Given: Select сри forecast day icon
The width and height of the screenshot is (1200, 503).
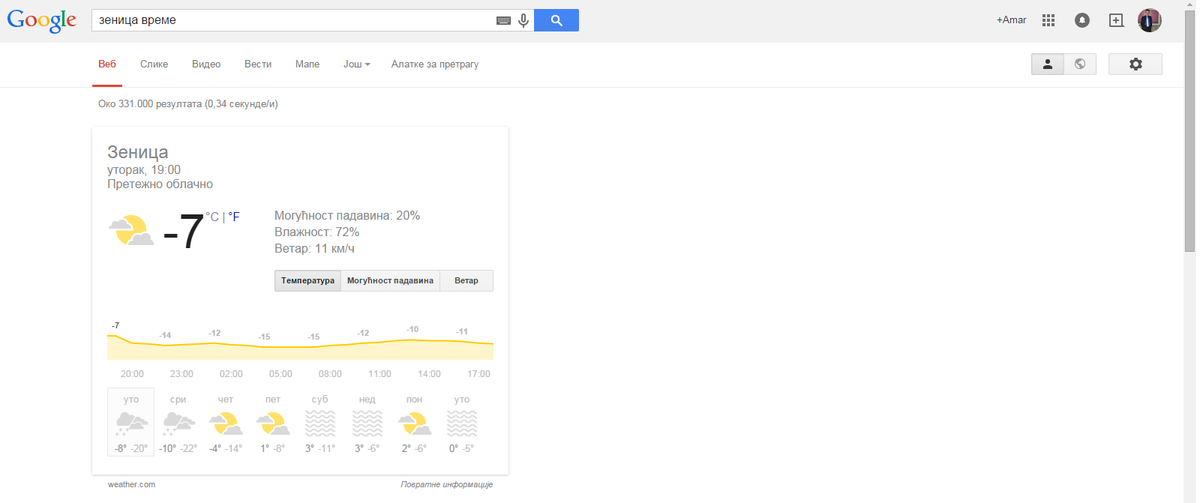Looking at the screenshot, I should pyautogui.click(x=178, y=423).
